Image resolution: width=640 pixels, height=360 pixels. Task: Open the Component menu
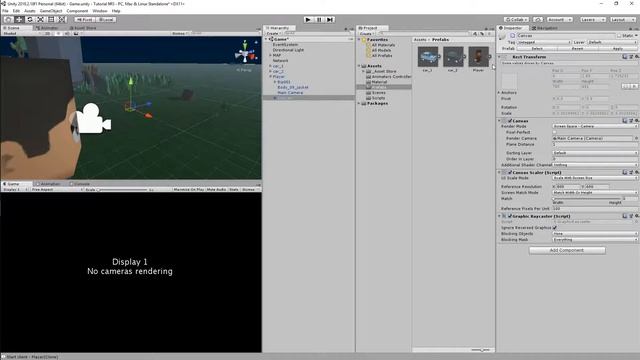click(77, 11)
